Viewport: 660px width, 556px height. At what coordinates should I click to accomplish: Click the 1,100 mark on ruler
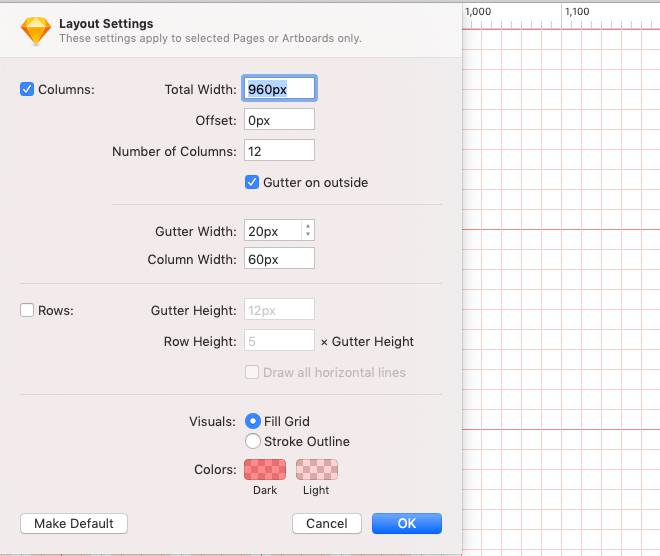[x=577, y=12]
